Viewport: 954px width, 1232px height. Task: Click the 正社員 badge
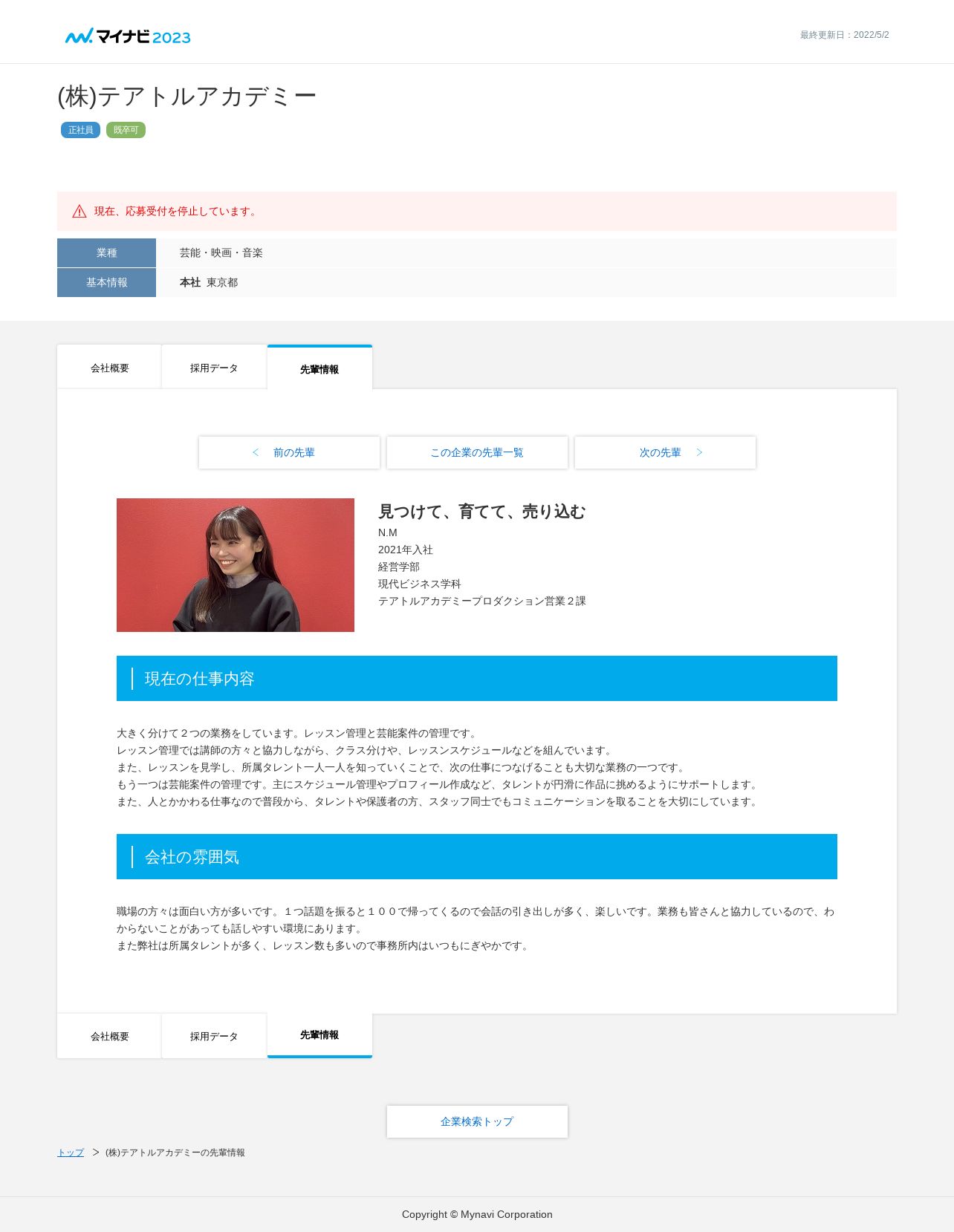[x=80, y=130]
